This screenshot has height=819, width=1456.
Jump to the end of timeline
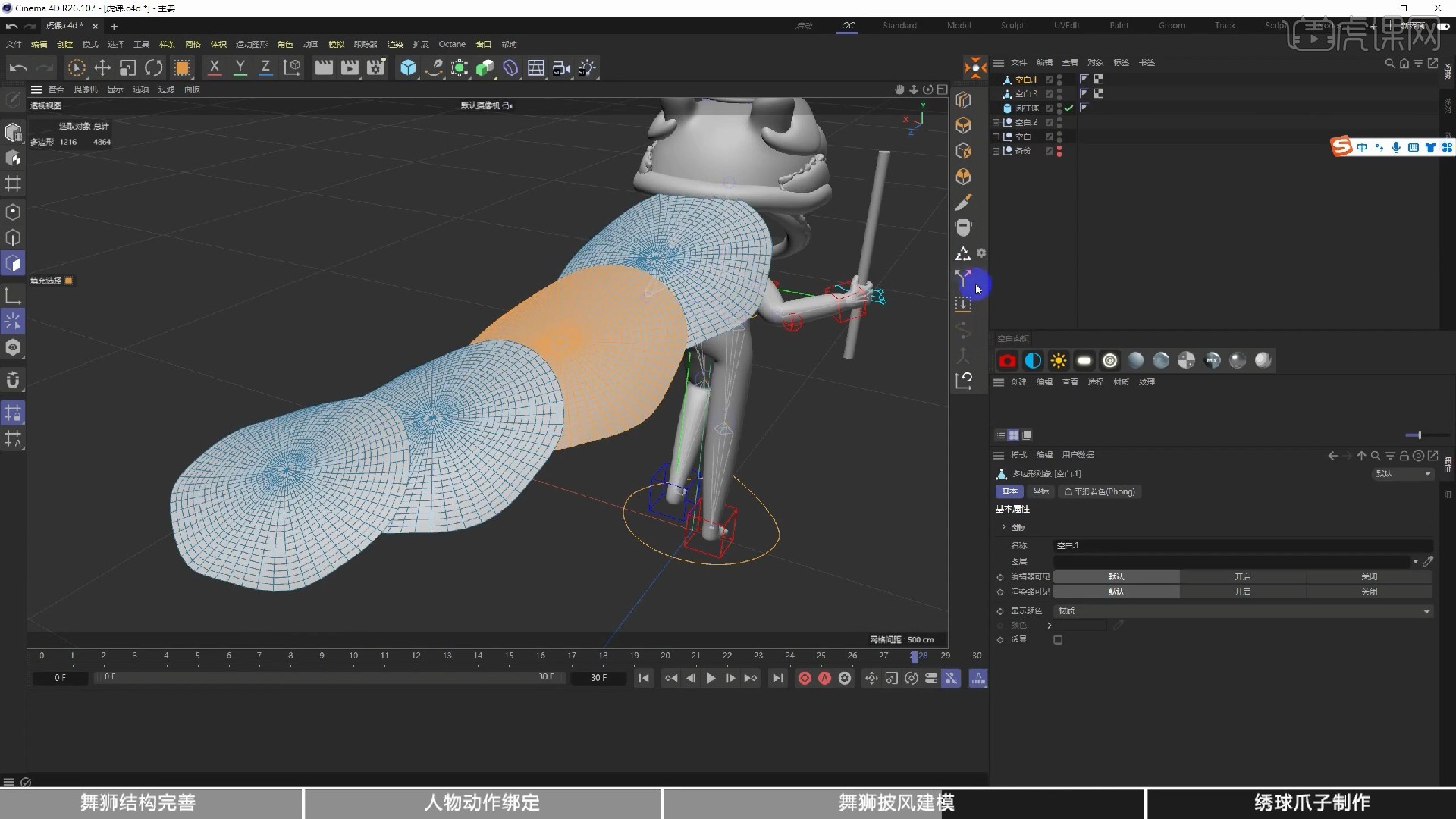pos(777,678)
